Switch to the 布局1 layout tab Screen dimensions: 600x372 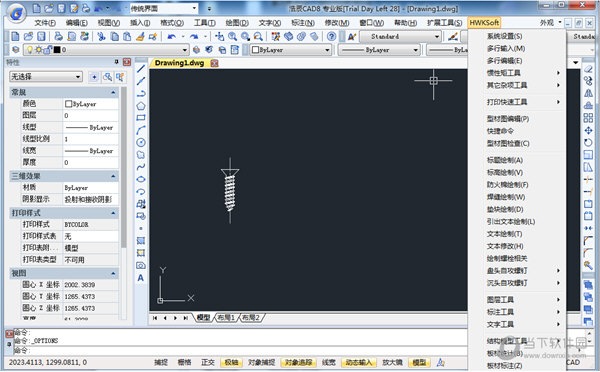point(226,318)
